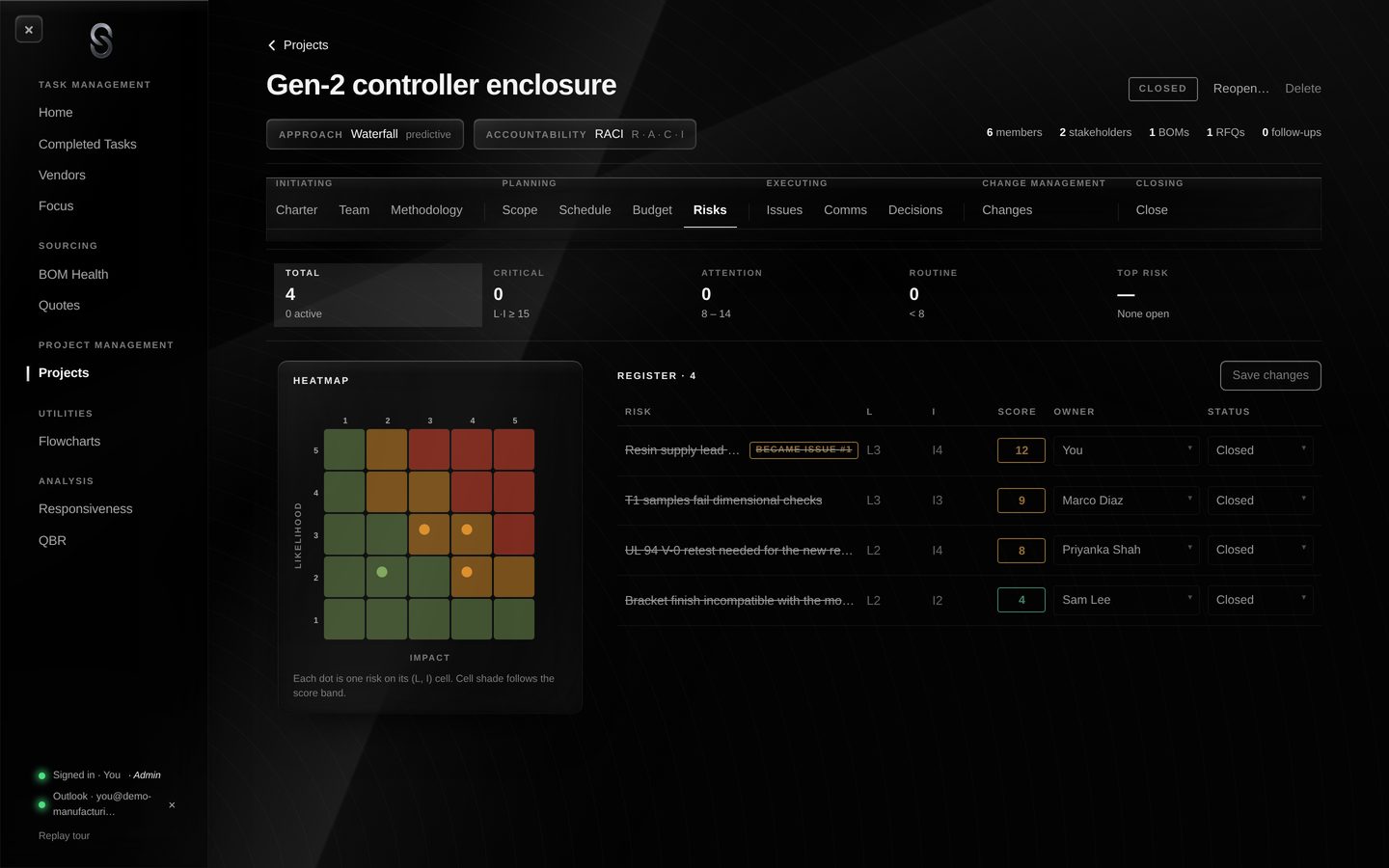This screenshot has width=1389, height=868.
Task: Open status dropdown for Resin supply risk
Action: coord(1261,450)
